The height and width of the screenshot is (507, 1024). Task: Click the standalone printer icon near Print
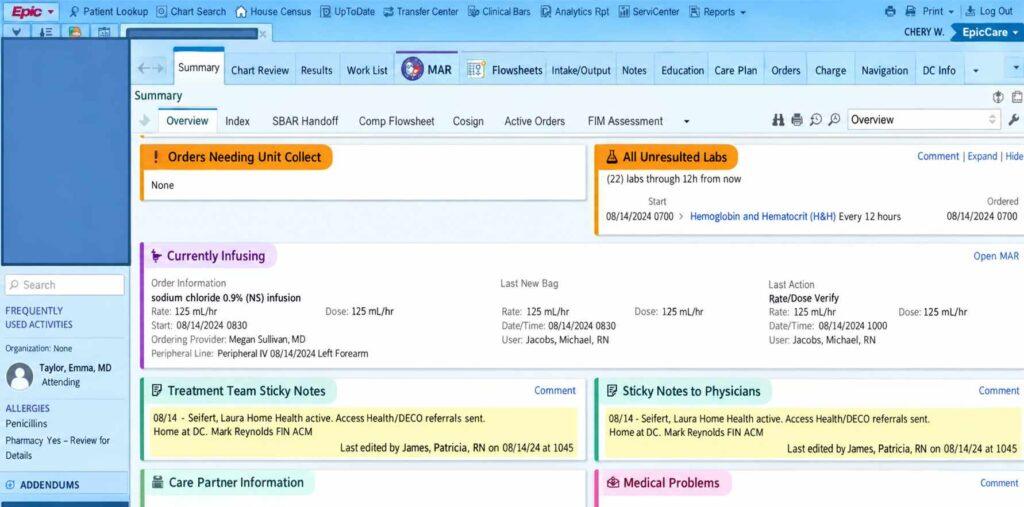pos(889,12)
